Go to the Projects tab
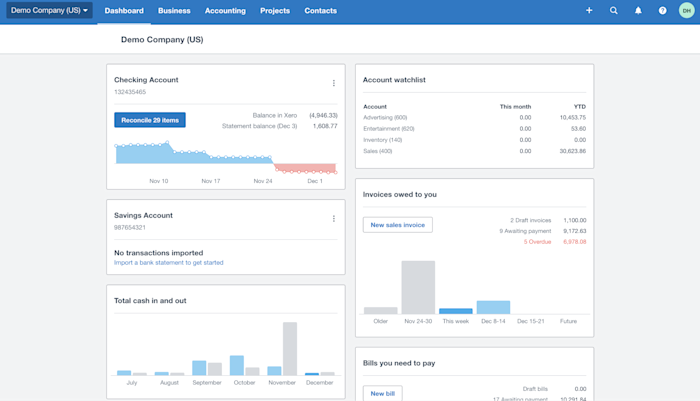Viewport: 700px width, 401px height. (275, 11)
